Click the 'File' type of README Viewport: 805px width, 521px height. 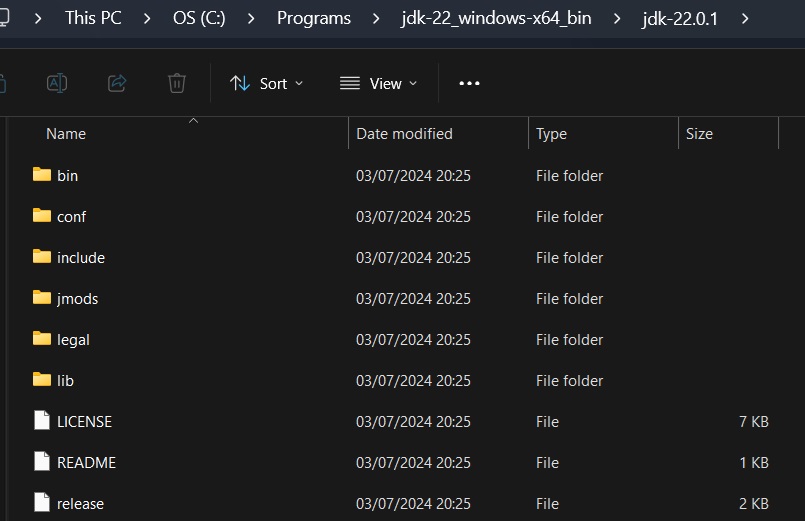547,463
